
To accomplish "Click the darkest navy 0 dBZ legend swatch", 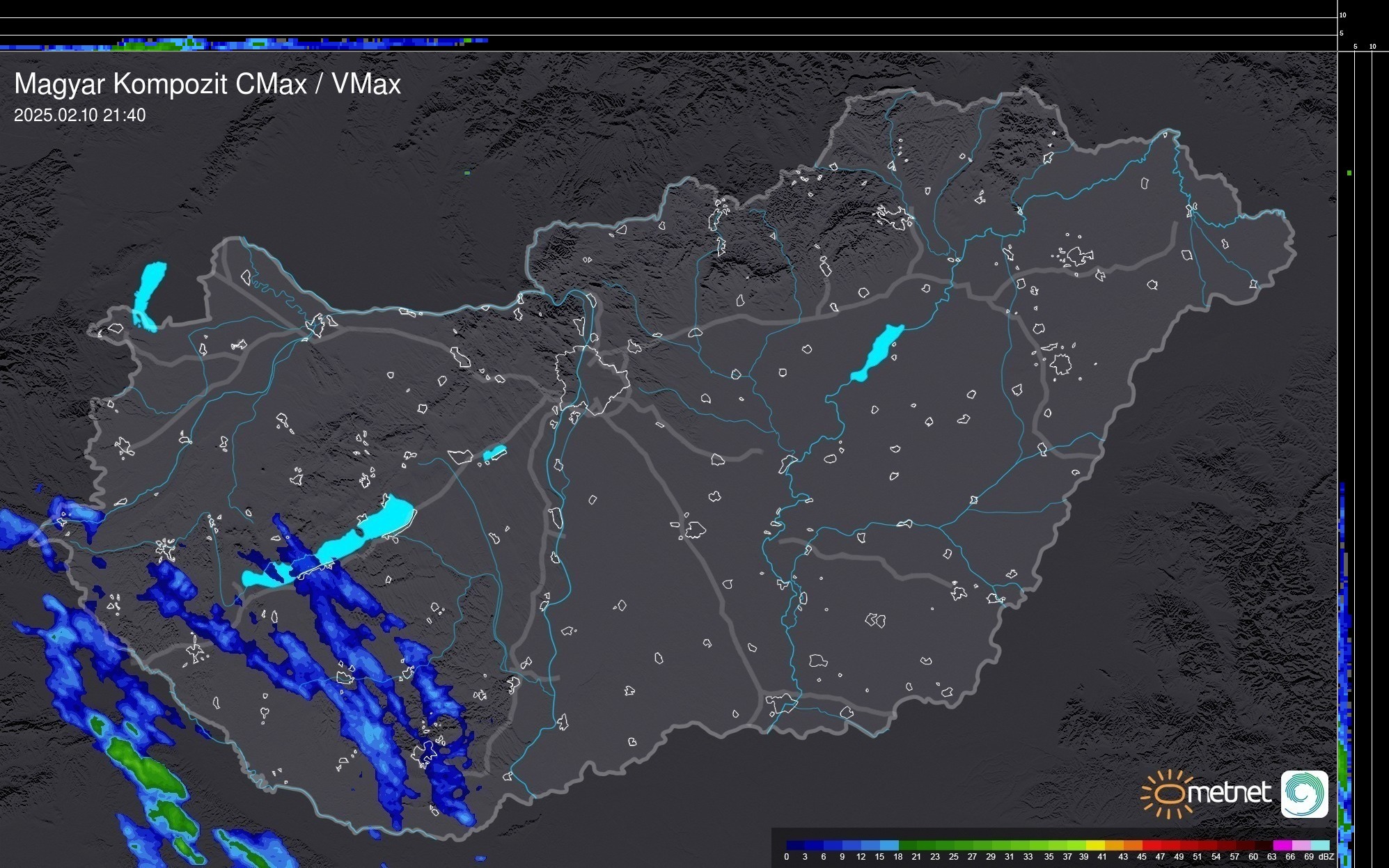I will click(x=796, y=845).
